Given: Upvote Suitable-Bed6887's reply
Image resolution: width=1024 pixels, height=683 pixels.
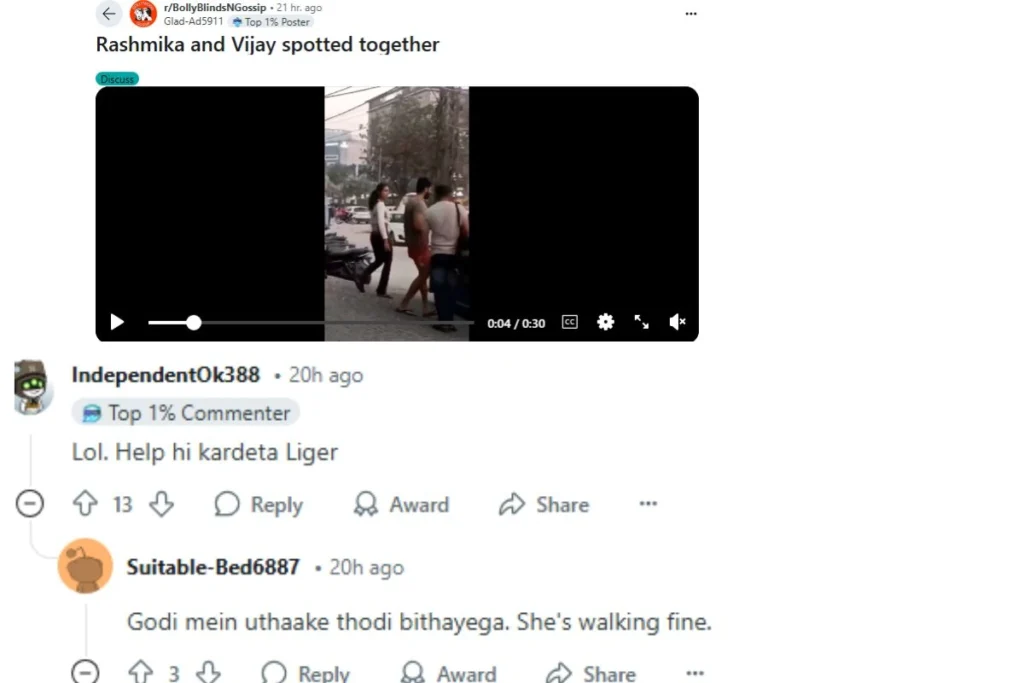Looking at the screenshot, I should pos(140,672).
